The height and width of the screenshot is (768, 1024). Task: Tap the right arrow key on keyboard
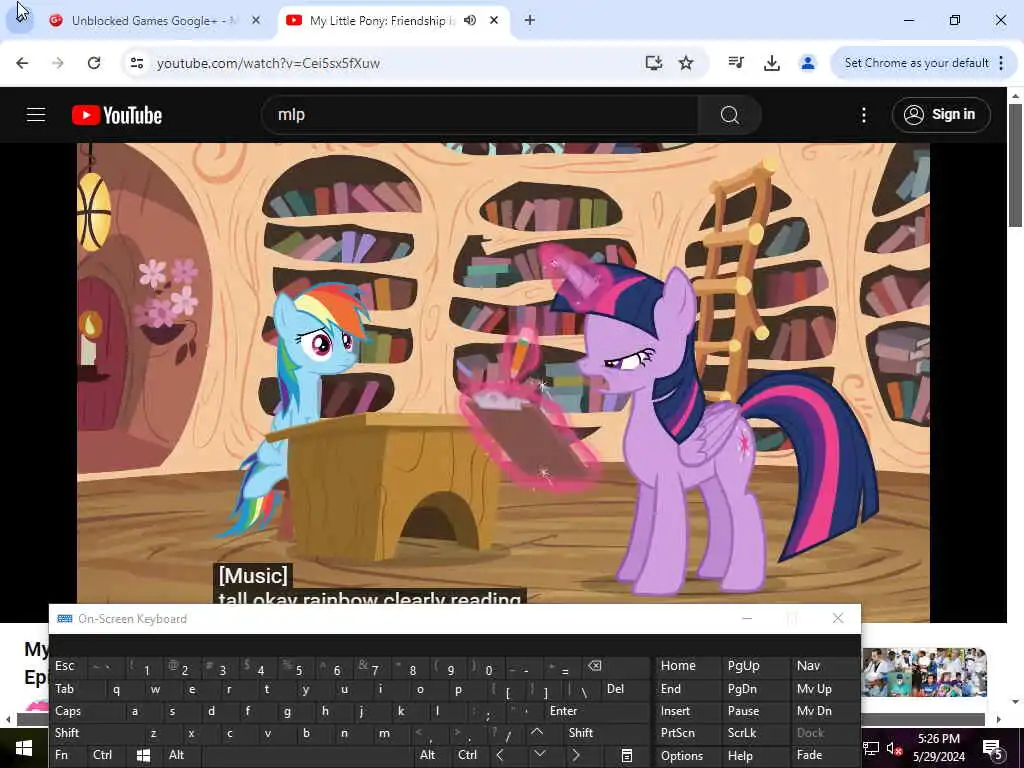coord(576,755)
